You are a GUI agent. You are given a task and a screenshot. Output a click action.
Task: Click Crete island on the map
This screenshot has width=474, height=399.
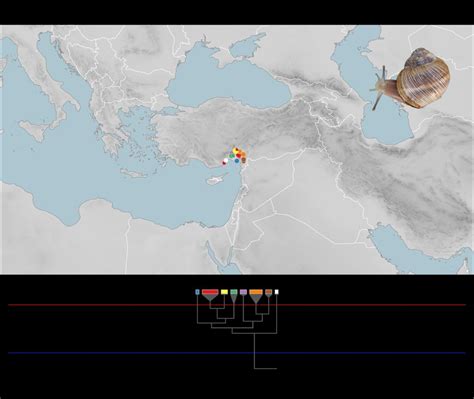click(x=133, y=174)
